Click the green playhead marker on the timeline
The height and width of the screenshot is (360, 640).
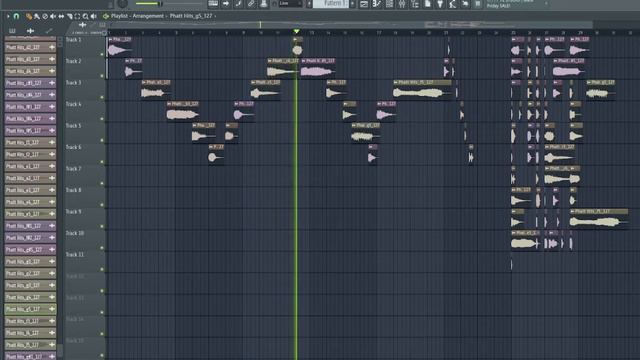(297, 31)
